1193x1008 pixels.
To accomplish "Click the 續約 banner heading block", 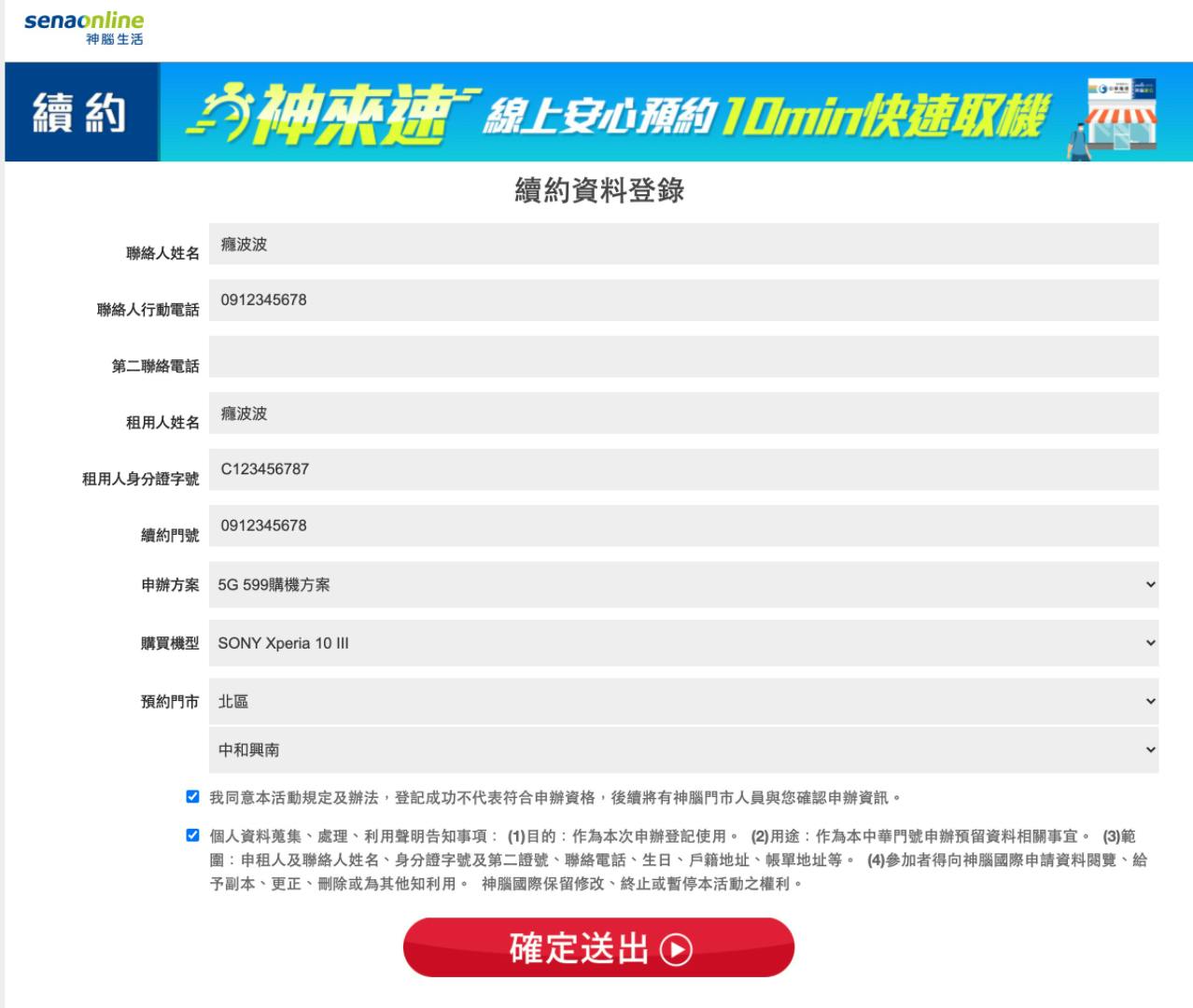I will coord(82,112).
